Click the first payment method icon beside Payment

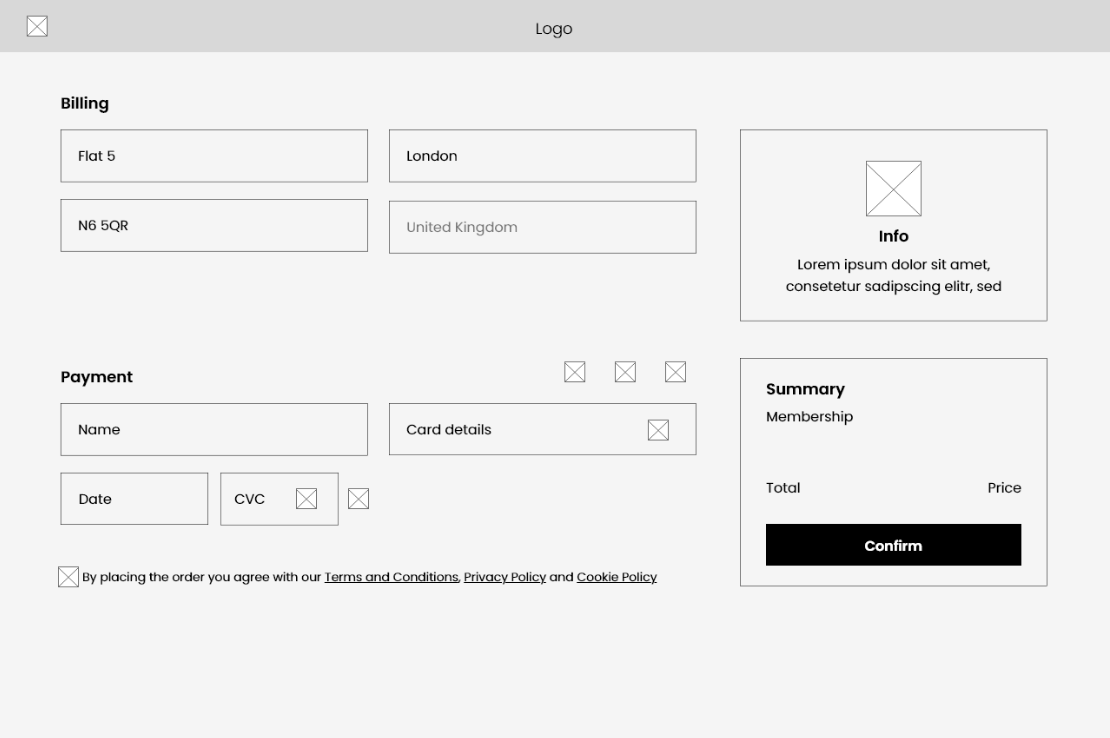(x=575, y=372)
